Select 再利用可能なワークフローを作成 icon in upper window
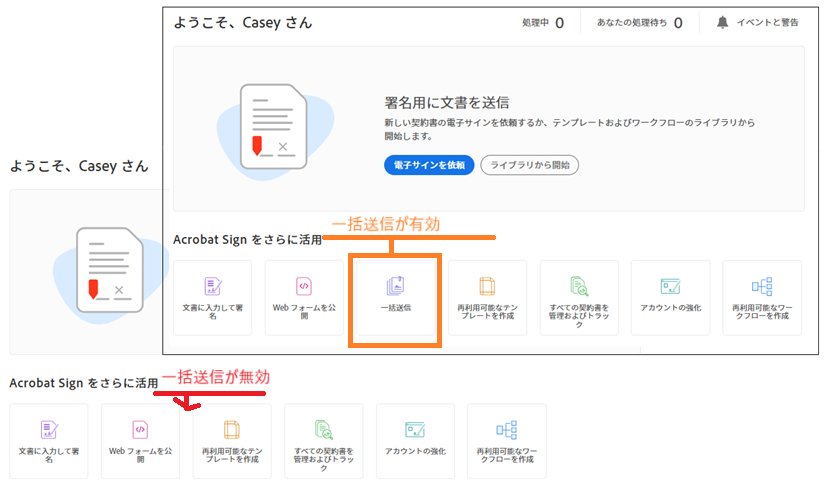This screenshot has height=486, width=829. pos(762,286)
